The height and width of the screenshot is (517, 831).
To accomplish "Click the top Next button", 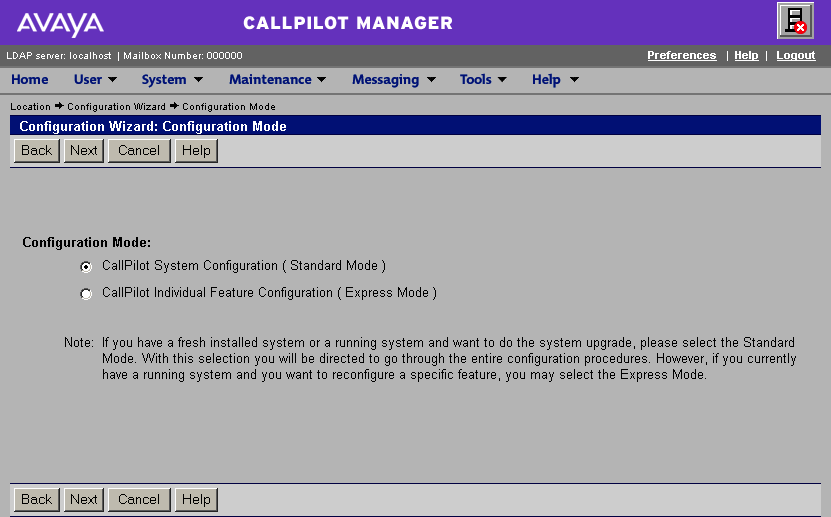I will pyautogui.click(x=84, y=151).
